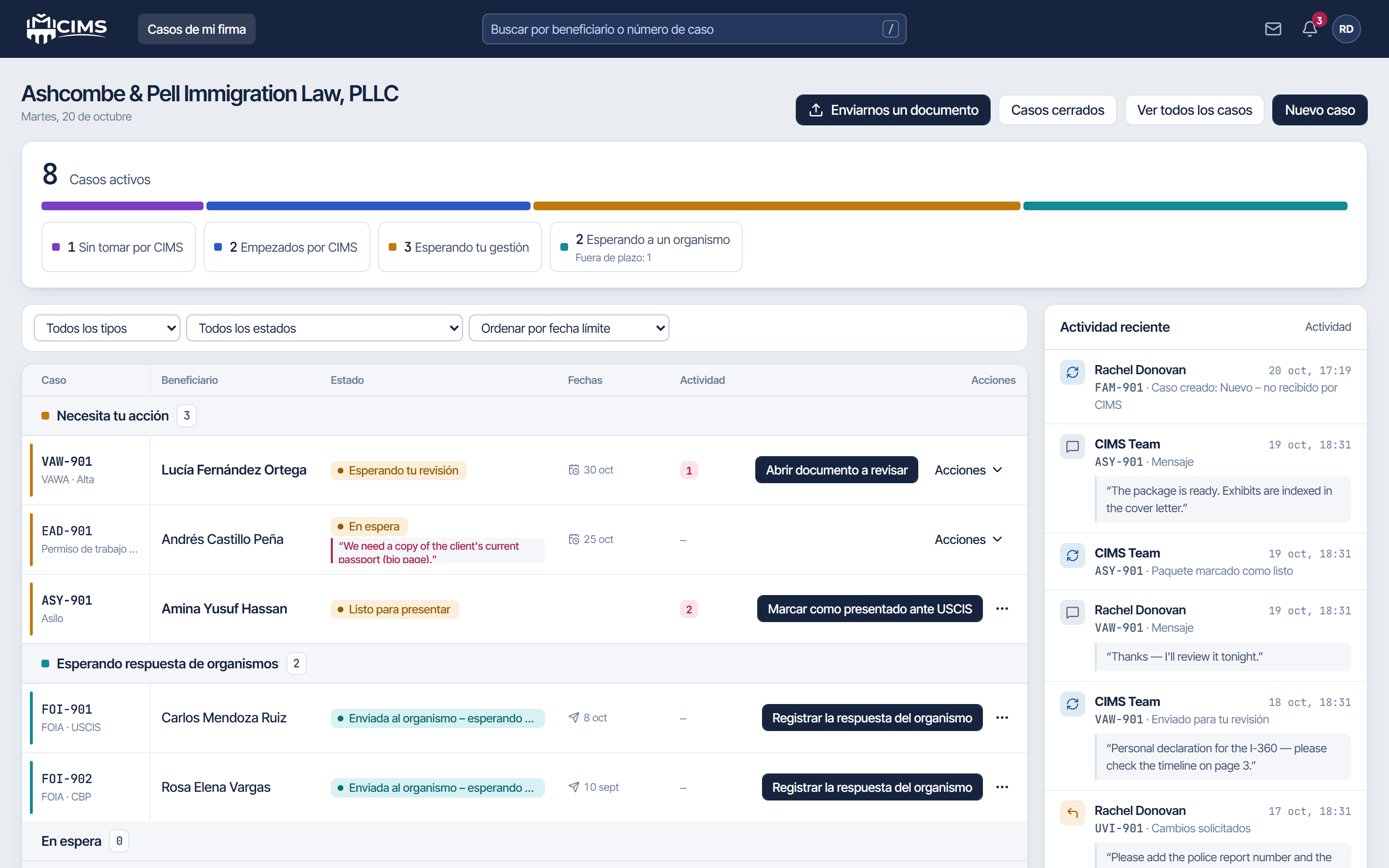Screen dimensions: 1389x868
Task: Open beneficiary Amina Yusuf Hassan
Action: pyautogui.click(x=224, y=609)
